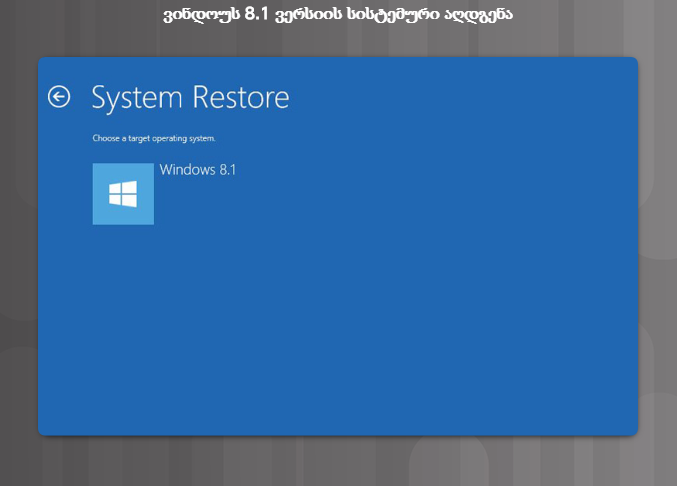The image size is (677, 486).
Task: Click the 'Choose a target operating system' text
Action: point(154,138)
